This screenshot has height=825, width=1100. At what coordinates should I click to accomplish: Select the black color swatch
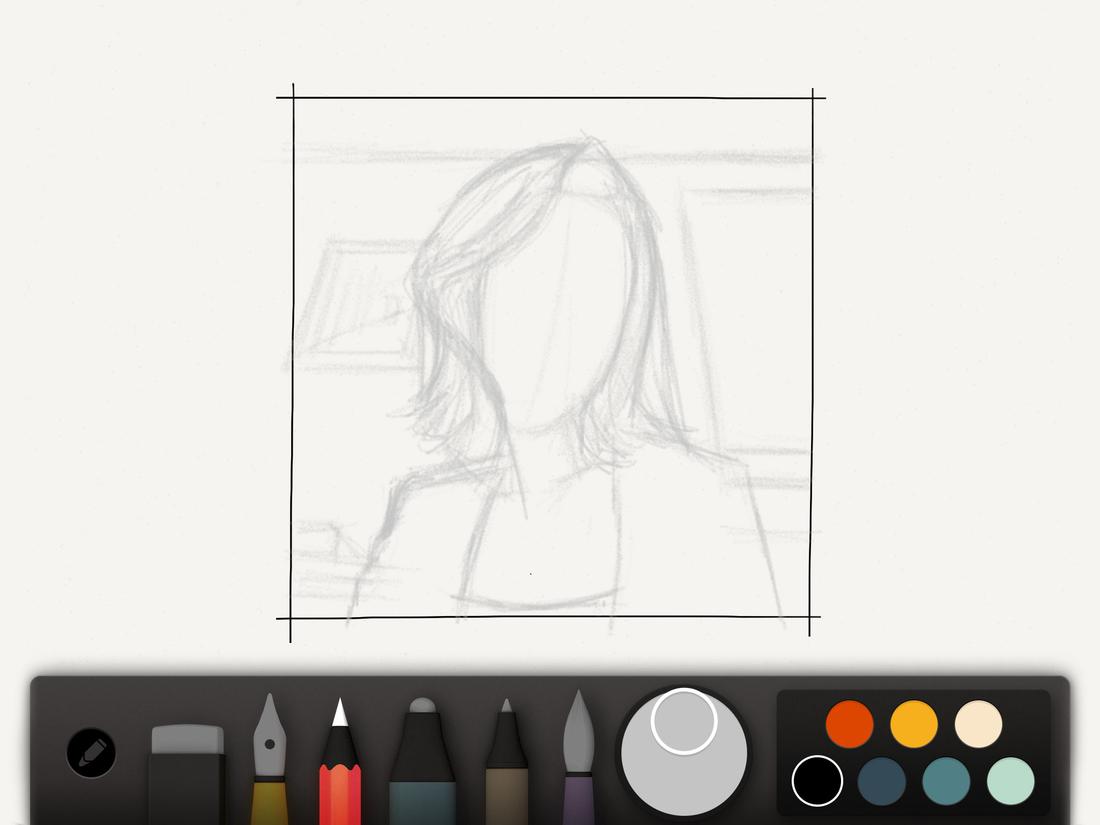pyautogui.click(x=818, y=782)
